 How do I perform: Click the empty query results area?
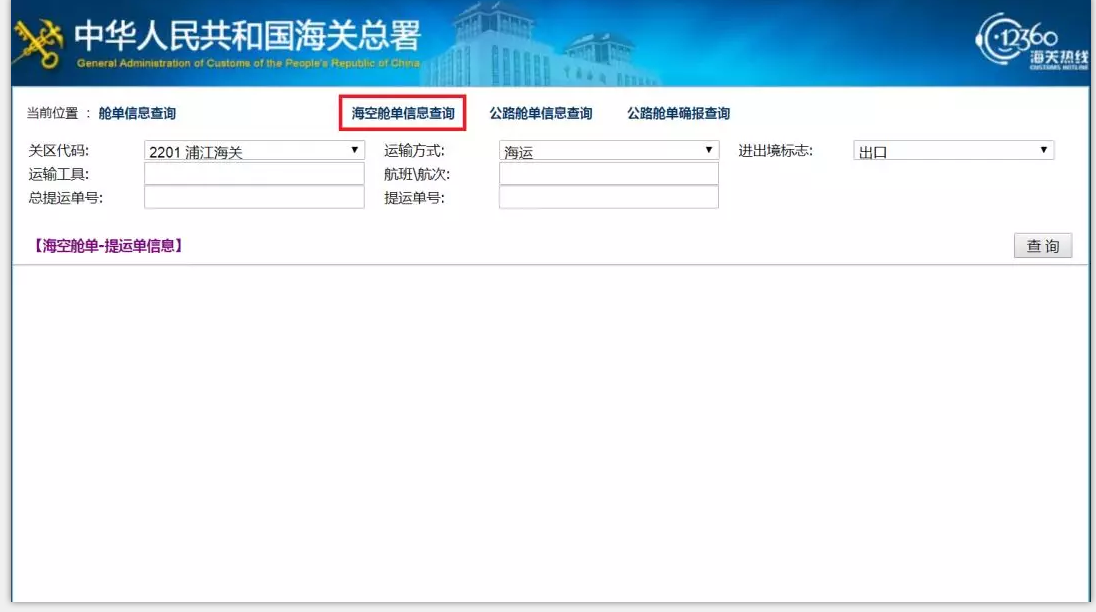pyautogui.click(x=548, y=430)
